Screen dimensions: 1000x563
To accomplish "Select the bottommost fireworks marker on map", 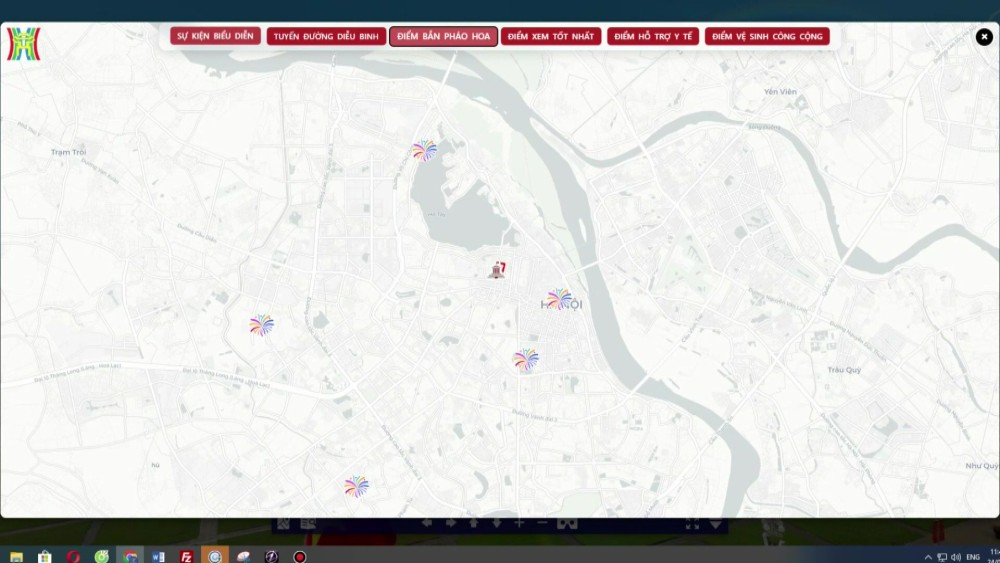I will [x=356, y=486].
